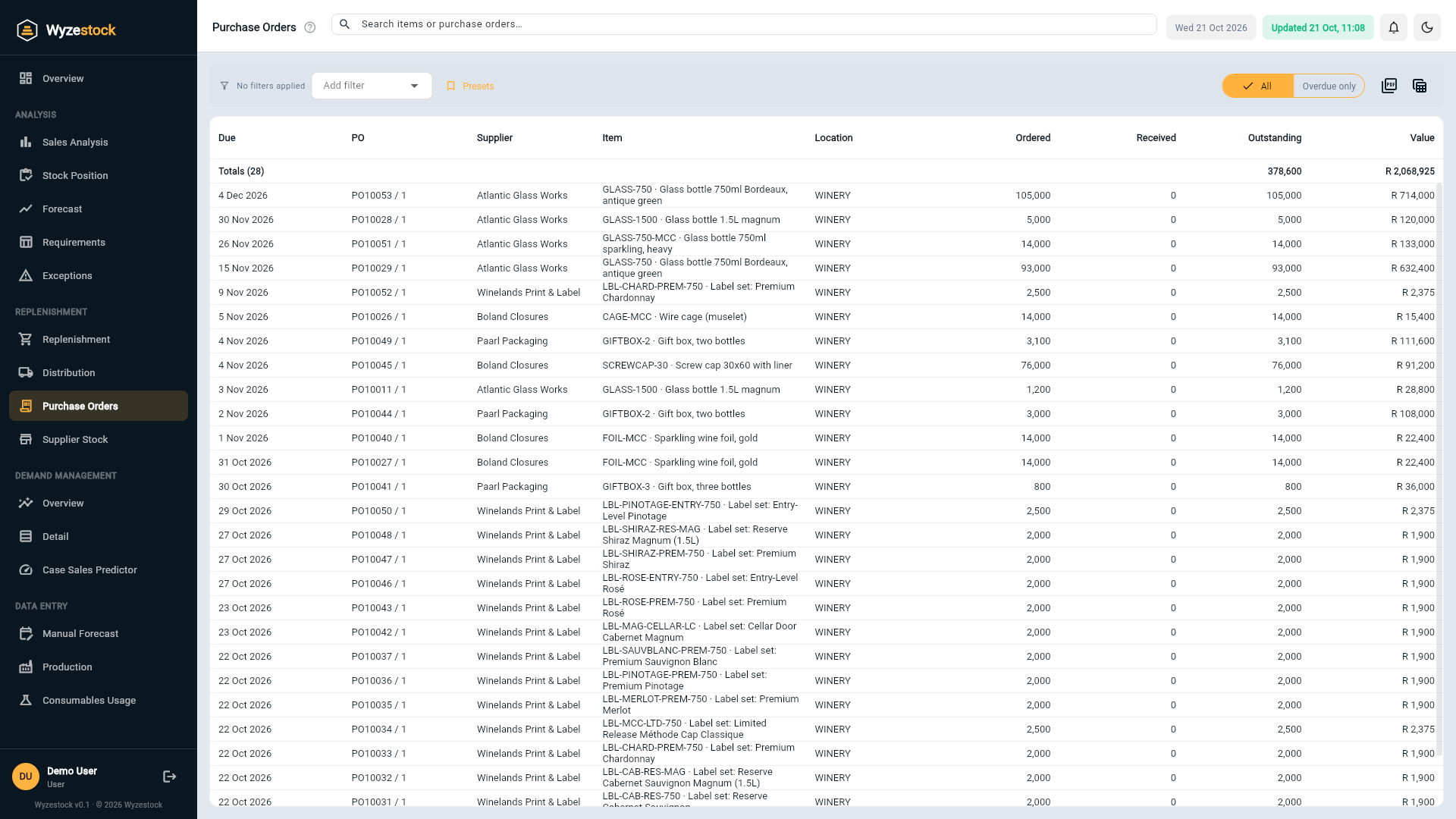Open Manual Forecast data entry
Viewport: 1456px width, 819px height.
99,633
